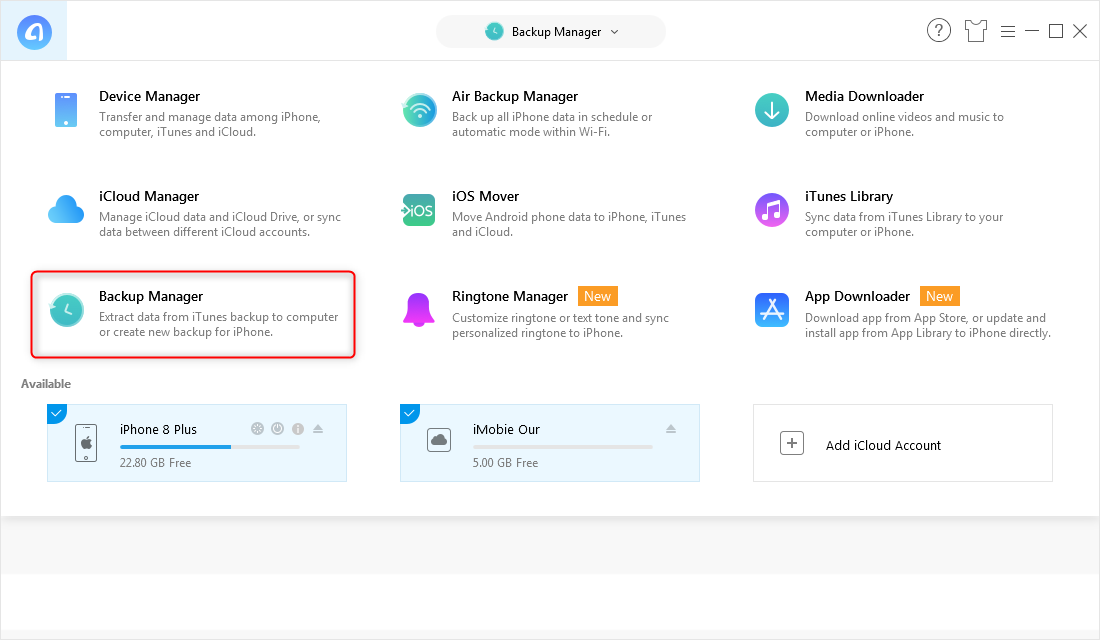Click the iTunes Library description text

pyautogui.click(x=904, y=225)
